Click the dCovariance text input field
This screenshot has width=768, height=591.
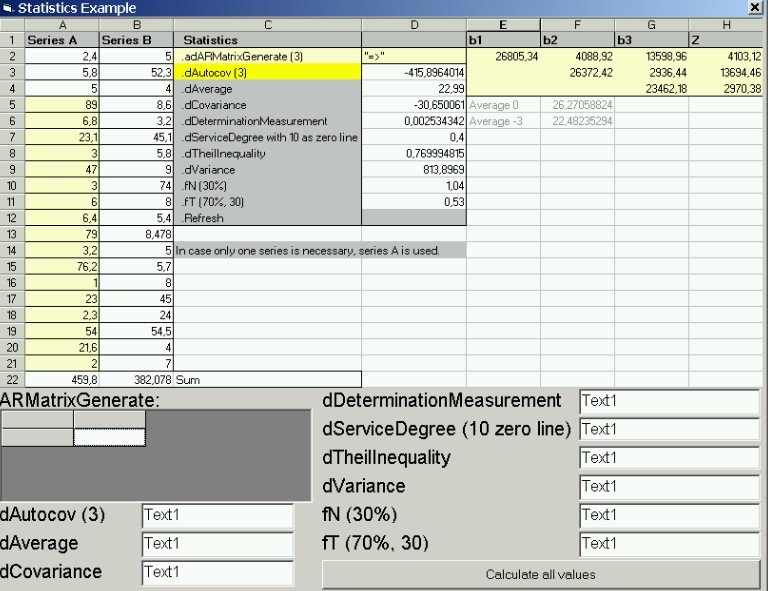217,572
